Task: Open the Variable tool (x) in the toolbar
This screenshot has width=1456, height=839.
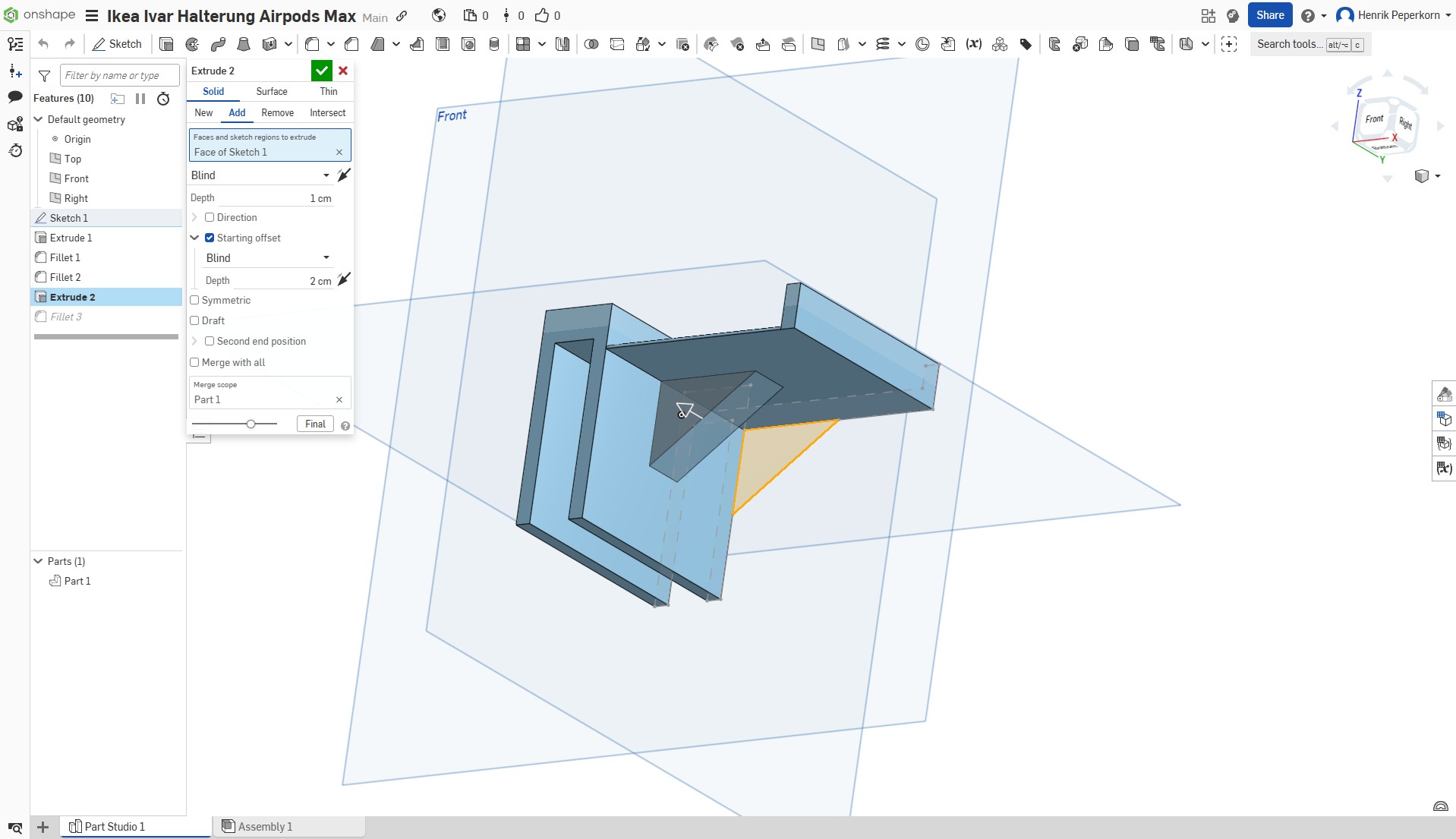Action: pos(974,44)
